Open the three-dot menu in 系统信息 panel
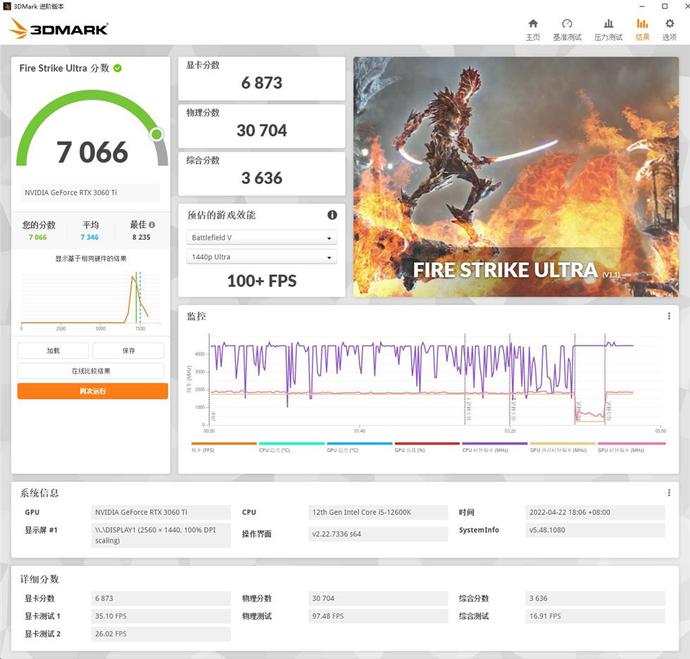The height and width of the screenshot is (659, 690). coord(669,493)
